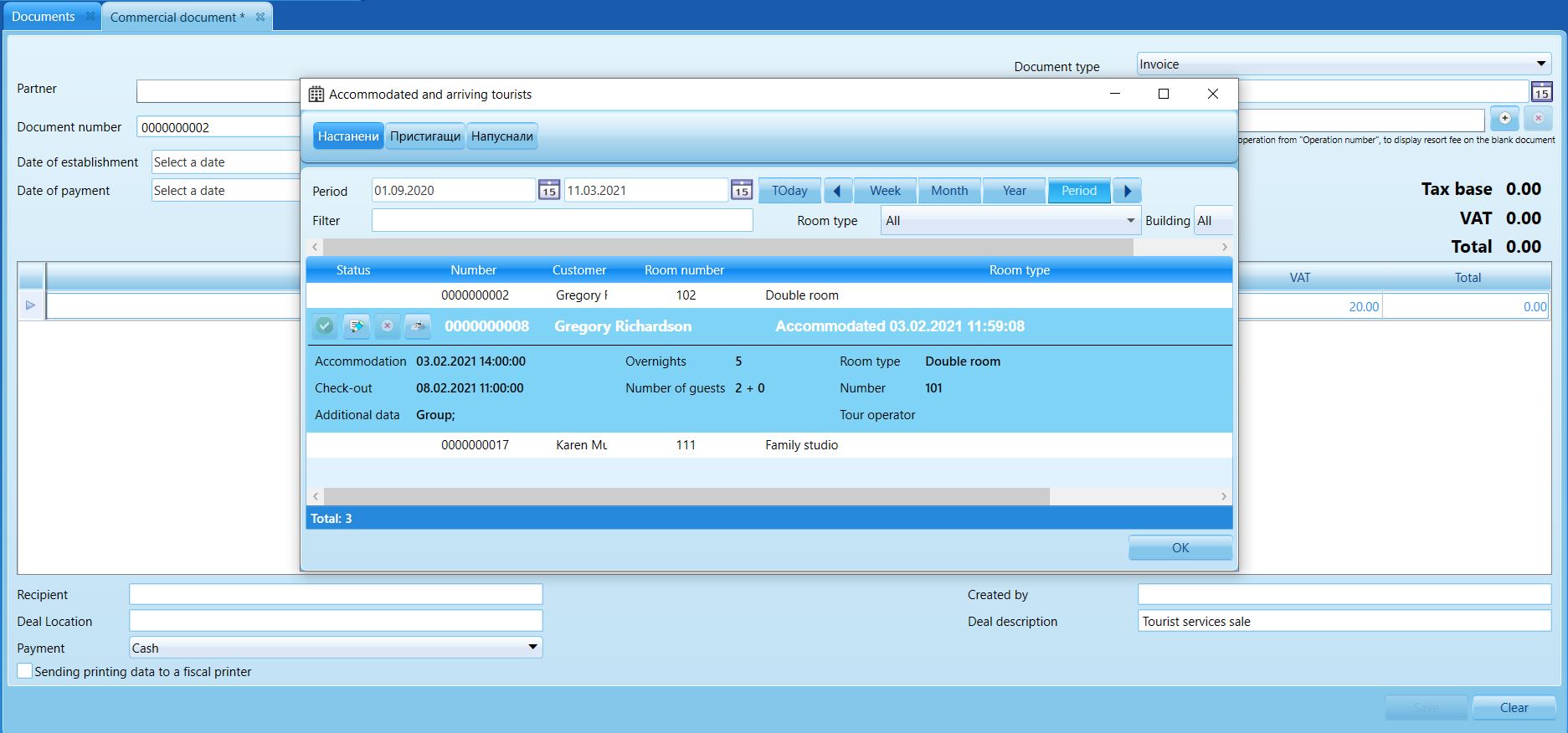1568x733 pixels.
Task: Click the edit reservation pencil icon
Action: tap(356, 326)
